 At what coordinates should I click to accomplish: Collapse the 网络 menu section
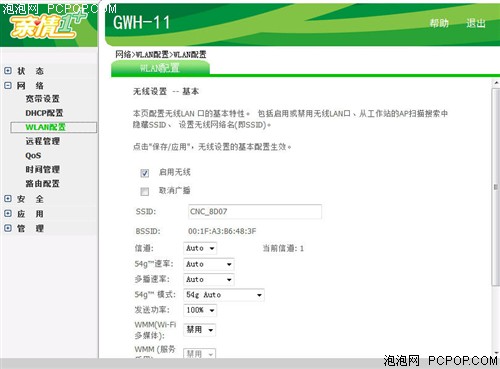(x=8, y=85)
